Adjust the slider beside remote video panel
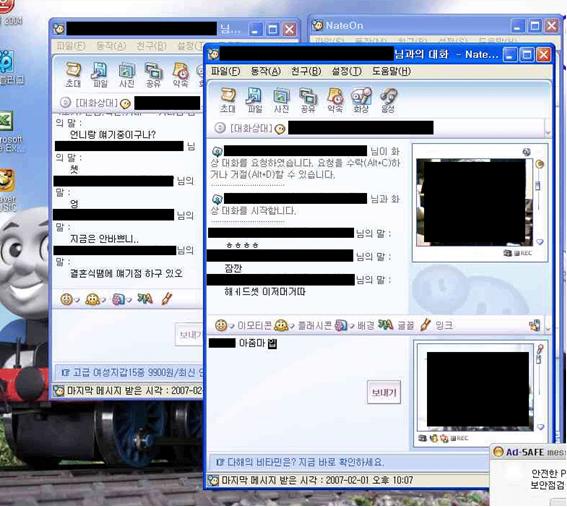Viewport: 567px width, 507px height. (x=538, y=186)
